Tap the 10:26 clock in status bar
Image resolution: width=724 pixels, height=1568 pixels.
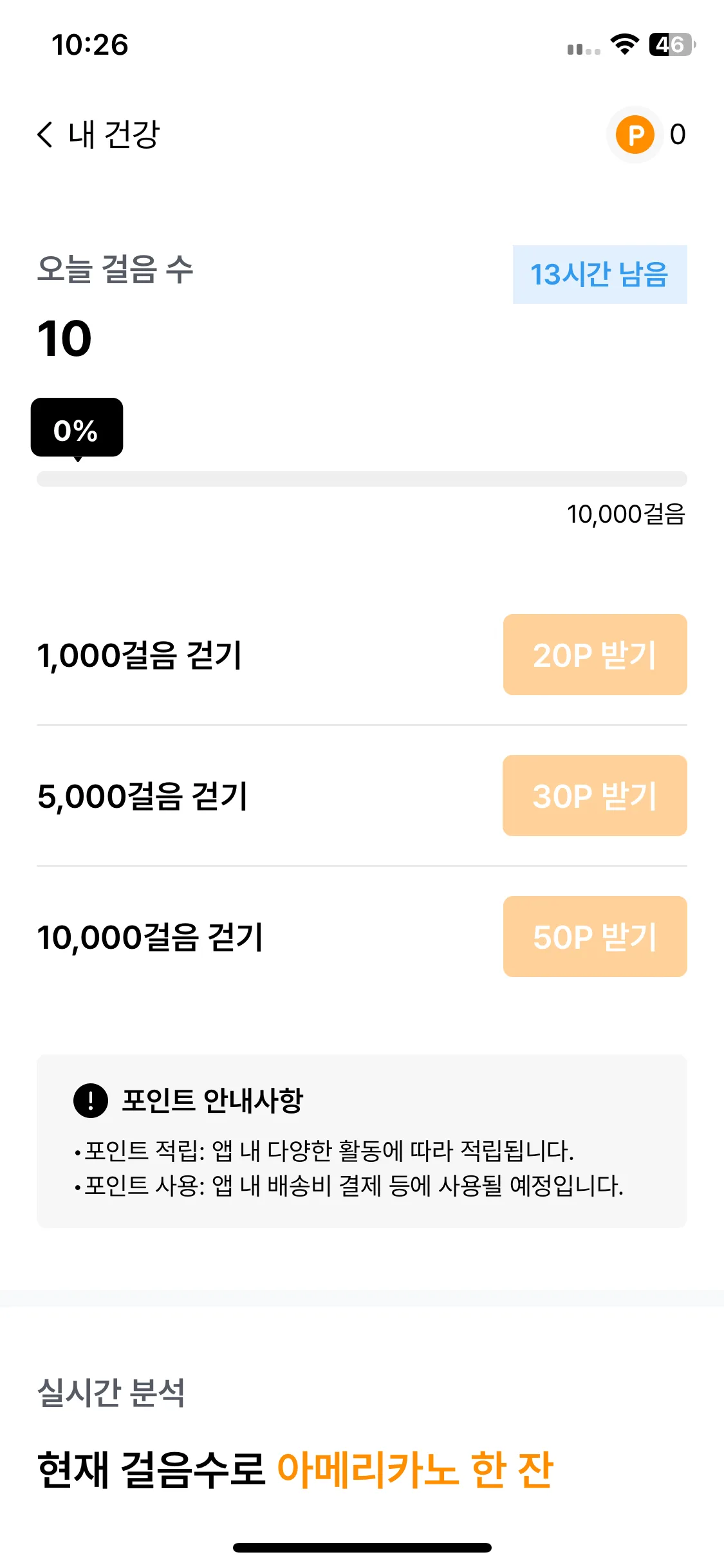tap(90, 45)
